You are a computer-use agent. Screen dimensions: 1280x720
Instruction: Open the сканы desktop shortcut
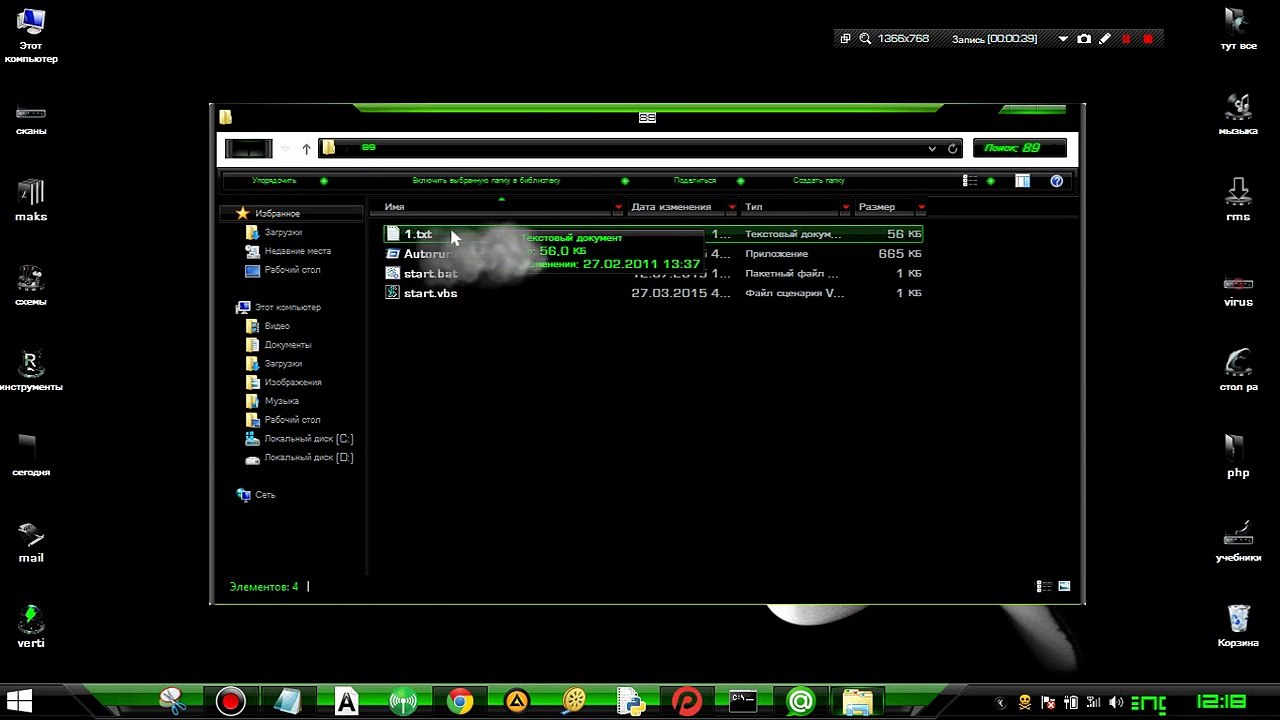coord(31,119)
